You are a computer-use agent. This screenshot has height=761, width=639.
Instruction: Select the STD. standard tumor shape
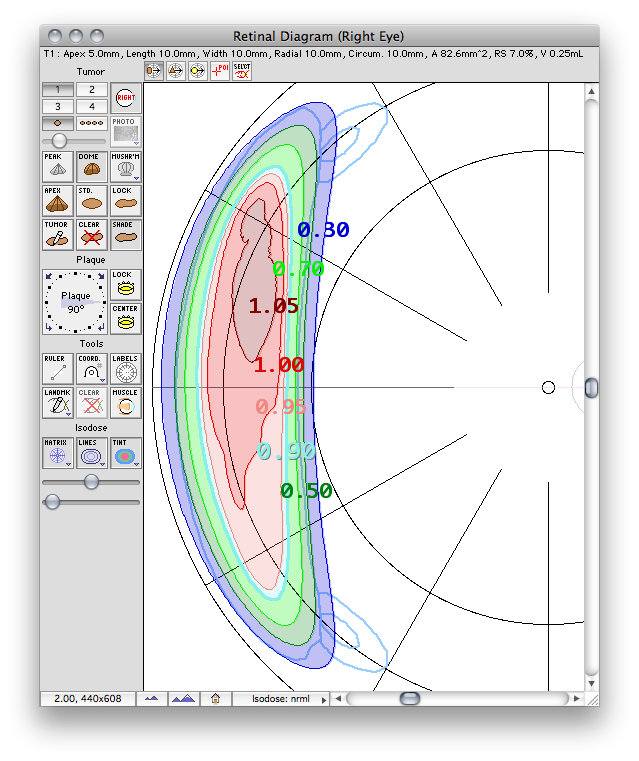(x=92, y=200)
